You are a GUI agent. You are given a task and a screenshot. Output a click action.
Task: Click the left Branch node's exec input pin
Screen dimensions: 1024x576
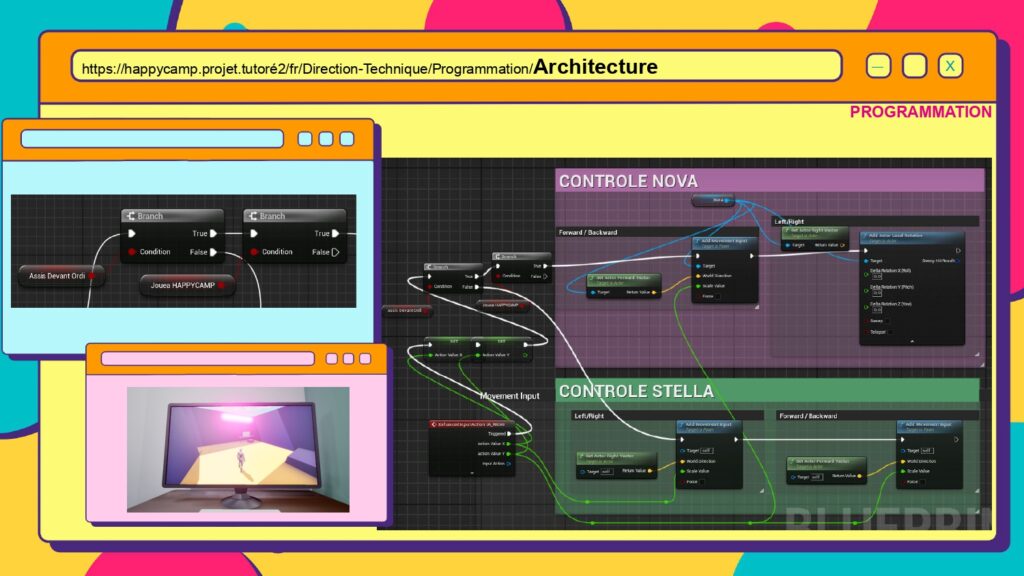tap(132, 233)
